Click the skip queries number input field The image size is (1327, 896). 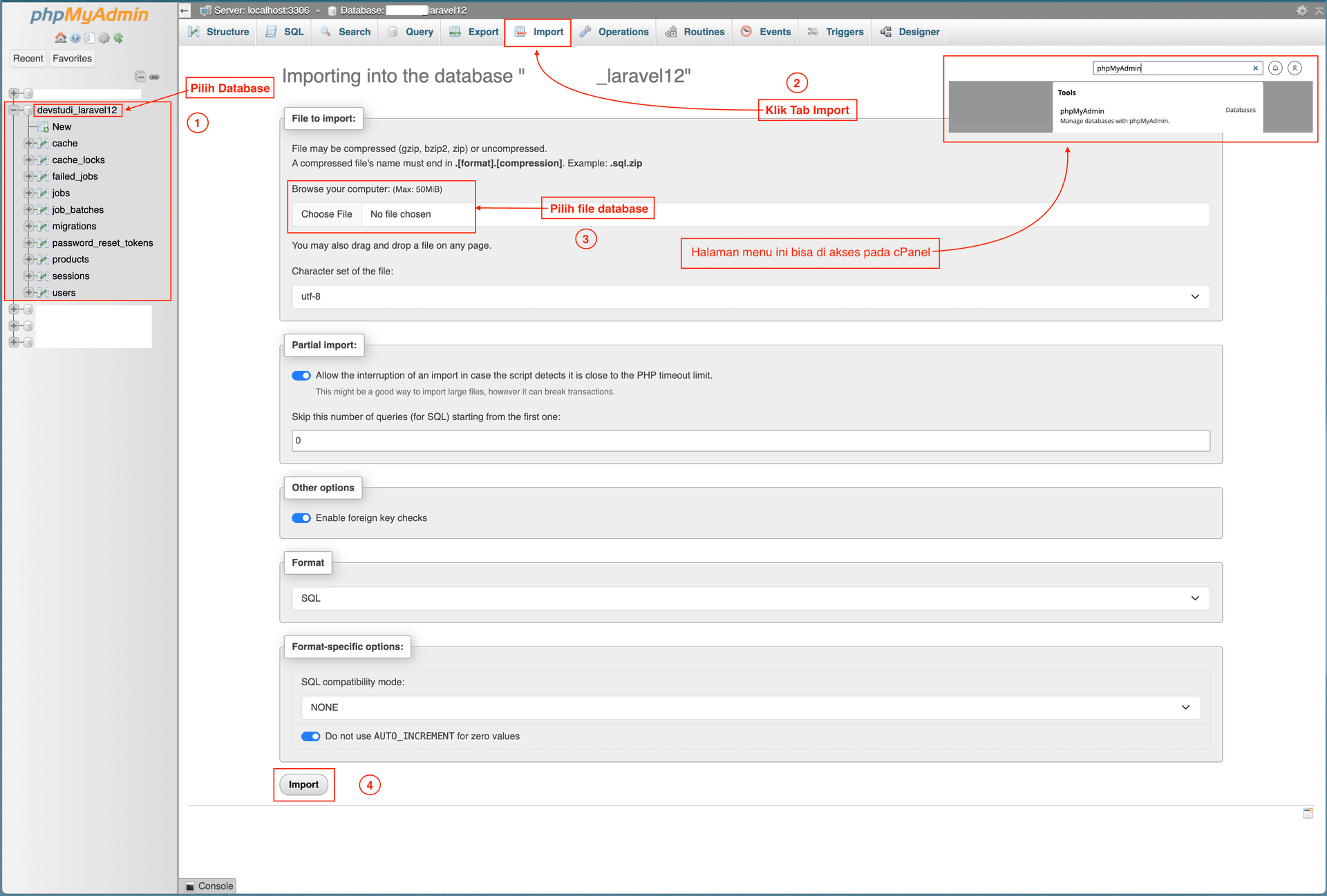[750, 440]
